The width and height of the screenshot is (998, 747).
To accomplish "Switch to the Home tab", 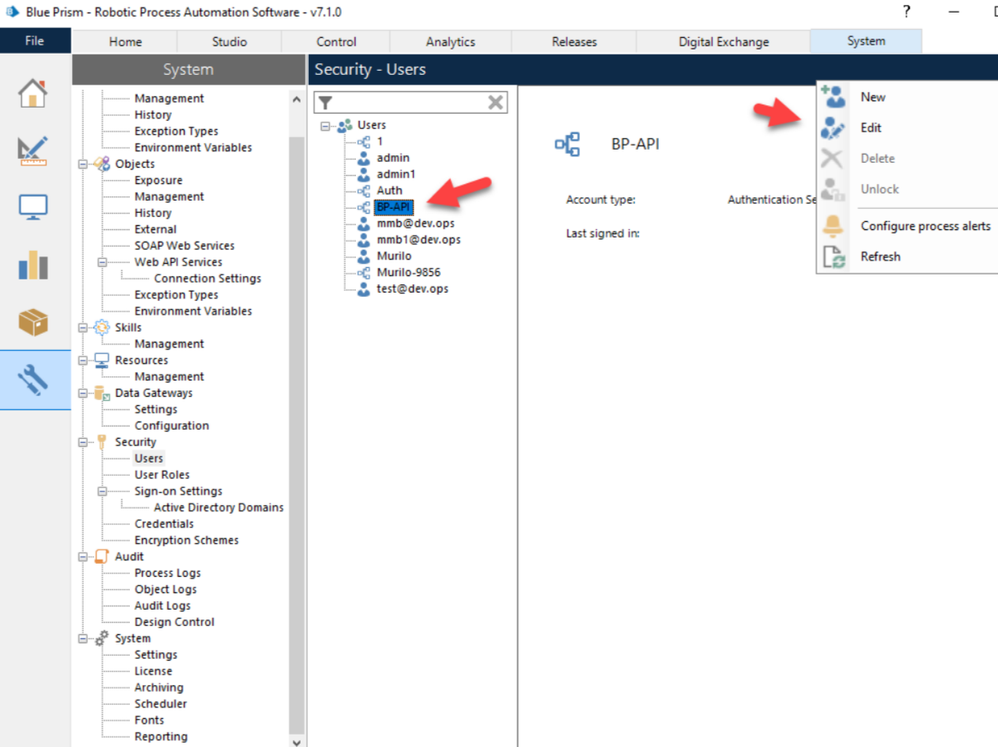I will (125, 42).
